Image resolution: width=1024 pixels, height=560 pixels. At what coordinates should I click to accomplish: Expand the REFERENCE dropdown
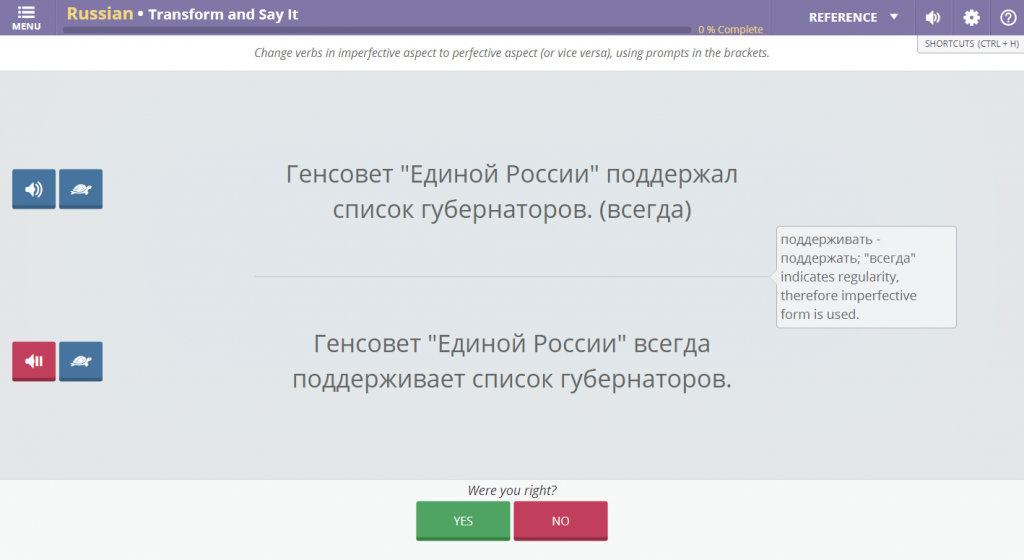point(842,17)
